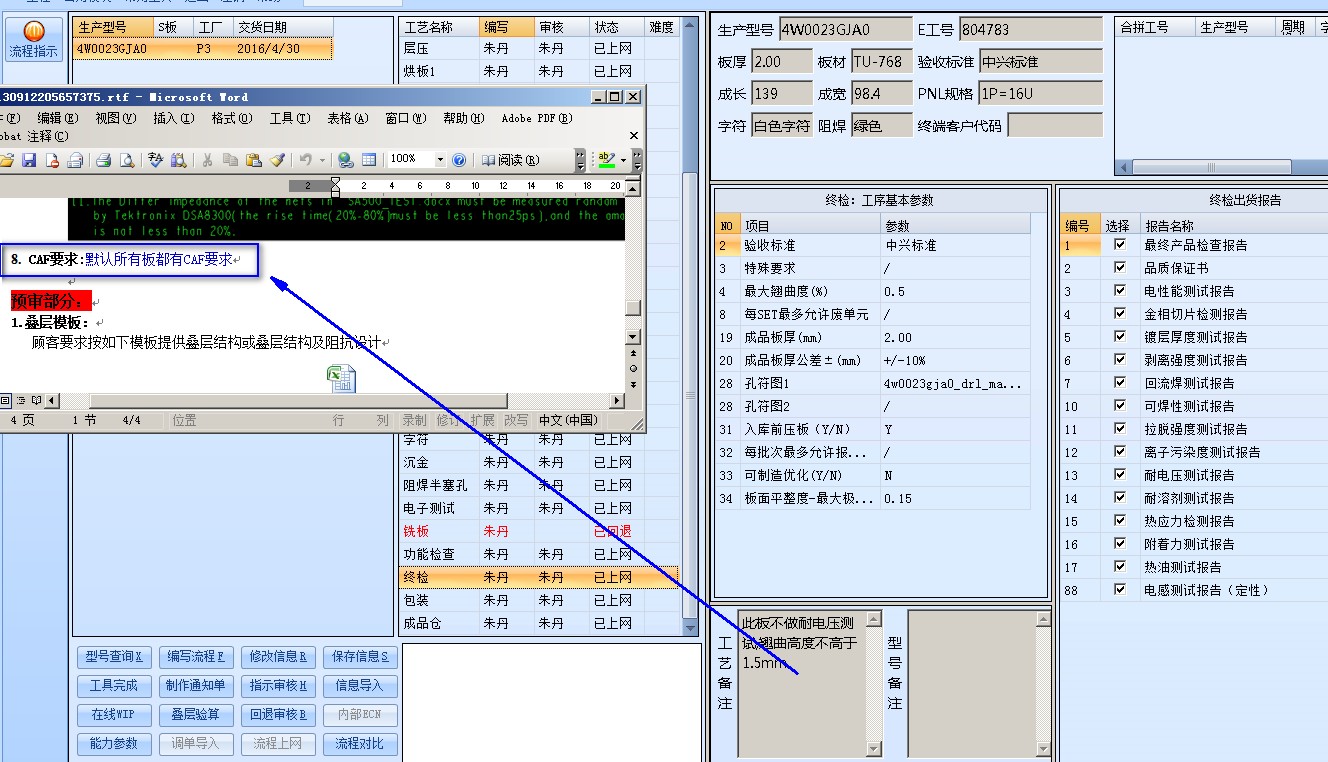
Task: Open the 编辑(E) menu in Word
Action: [x=57, y=118]
